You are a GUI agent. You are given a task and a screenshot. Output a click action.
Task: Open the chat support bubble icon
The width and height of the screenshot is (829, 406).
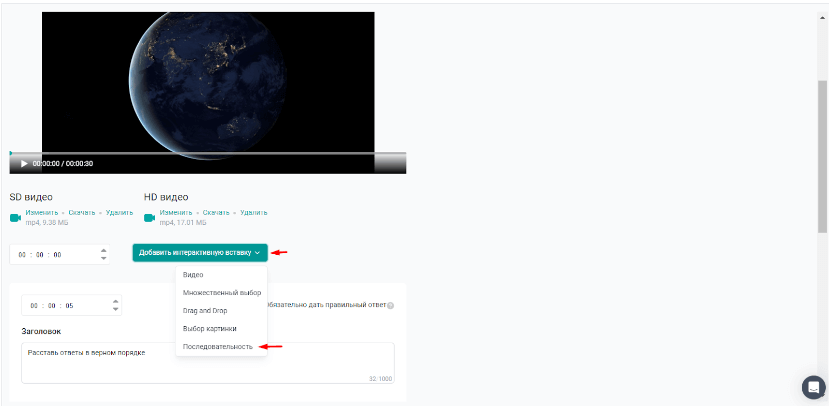[x=813, y=387]
